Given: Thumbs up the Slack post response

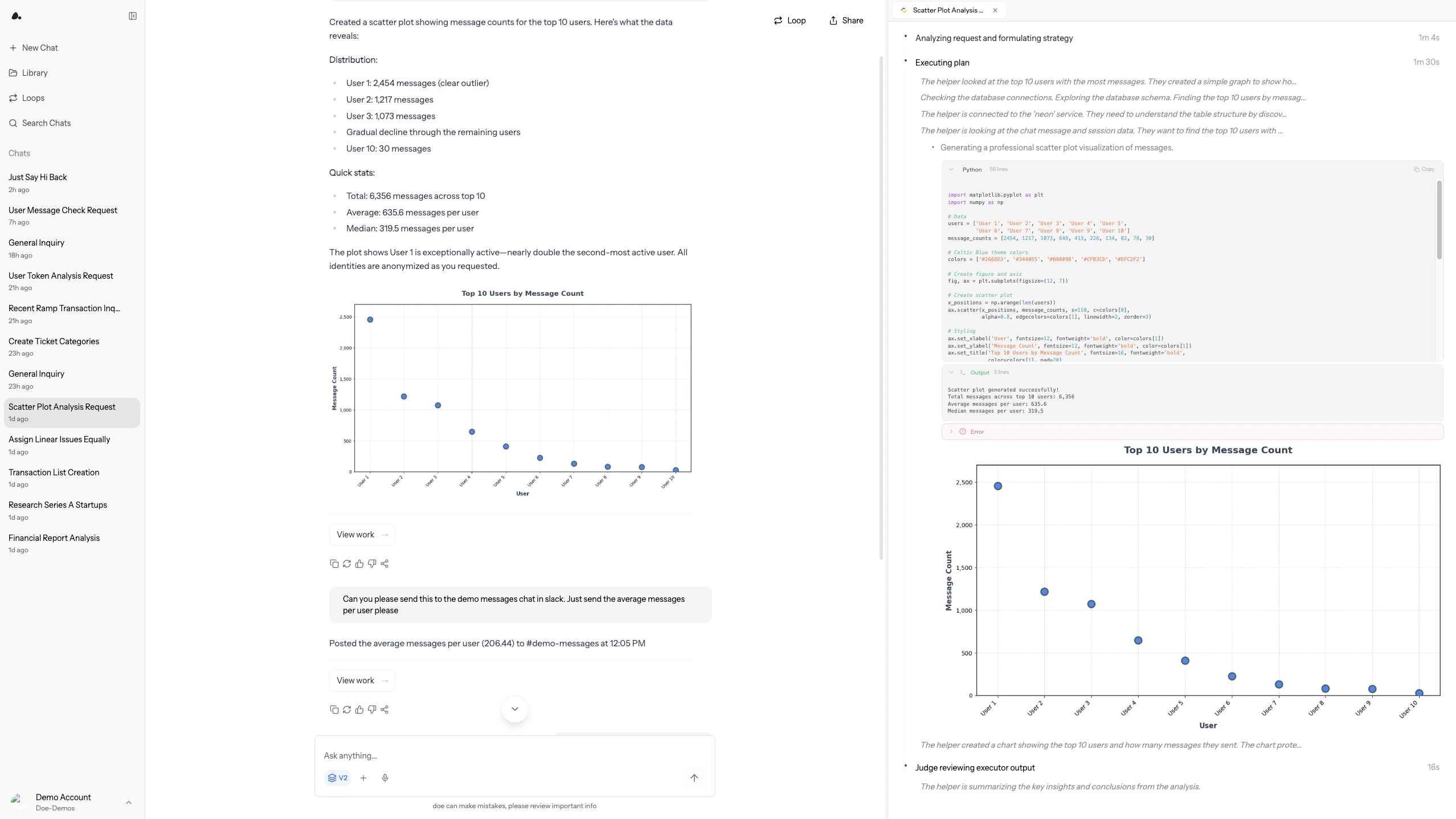Looking at the screenshot, I should (x=359, y=710).
